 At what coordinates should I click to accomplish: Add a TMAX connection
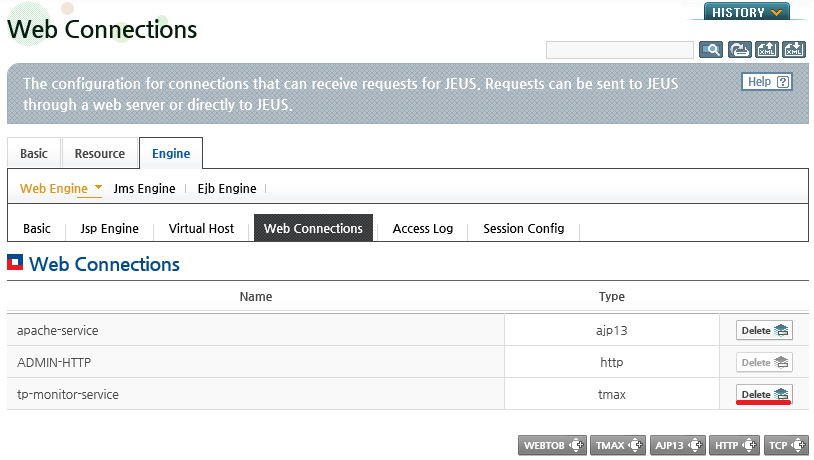(618, 445)
